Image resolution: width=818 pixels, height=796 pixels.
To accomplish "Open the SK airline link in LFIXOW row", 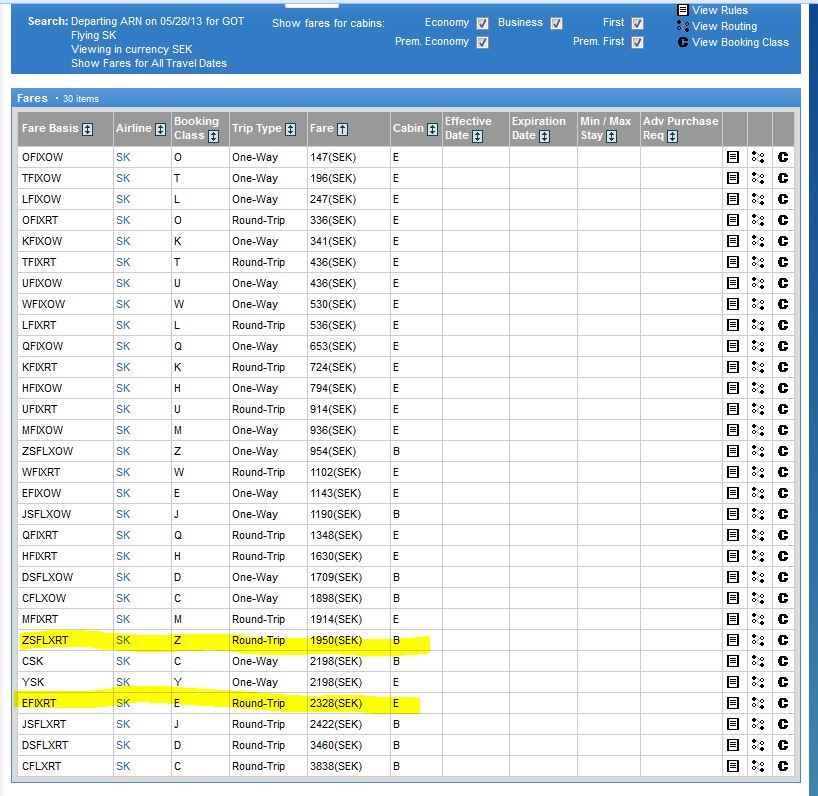I will point(123,199).
